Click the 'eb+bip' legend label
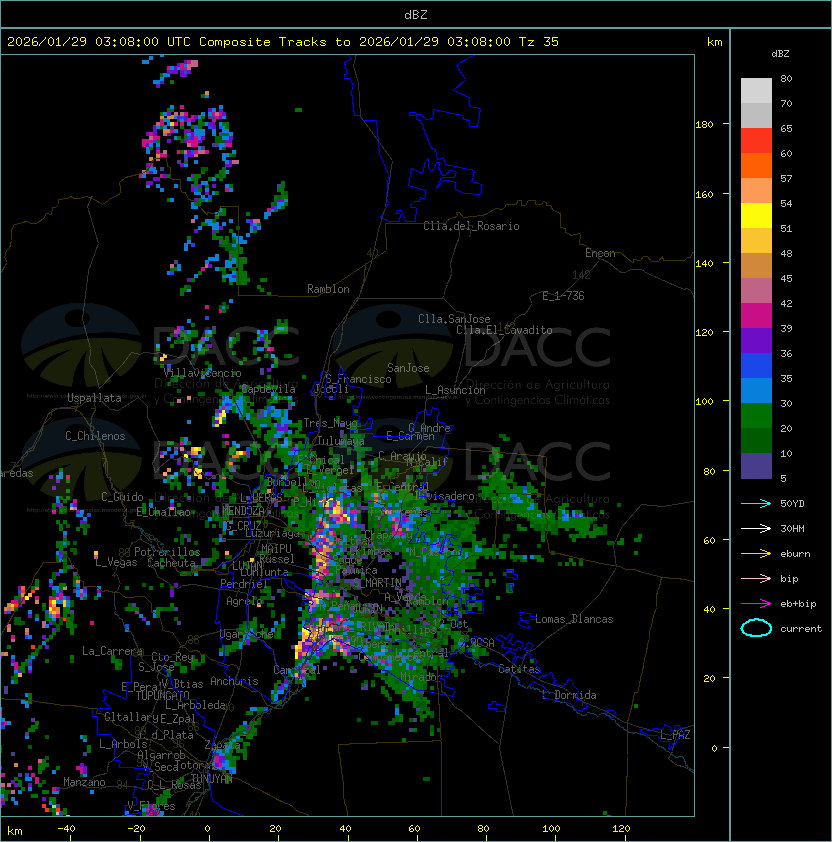This screenshot has width=832, height=842. click(x=798, y=604)
